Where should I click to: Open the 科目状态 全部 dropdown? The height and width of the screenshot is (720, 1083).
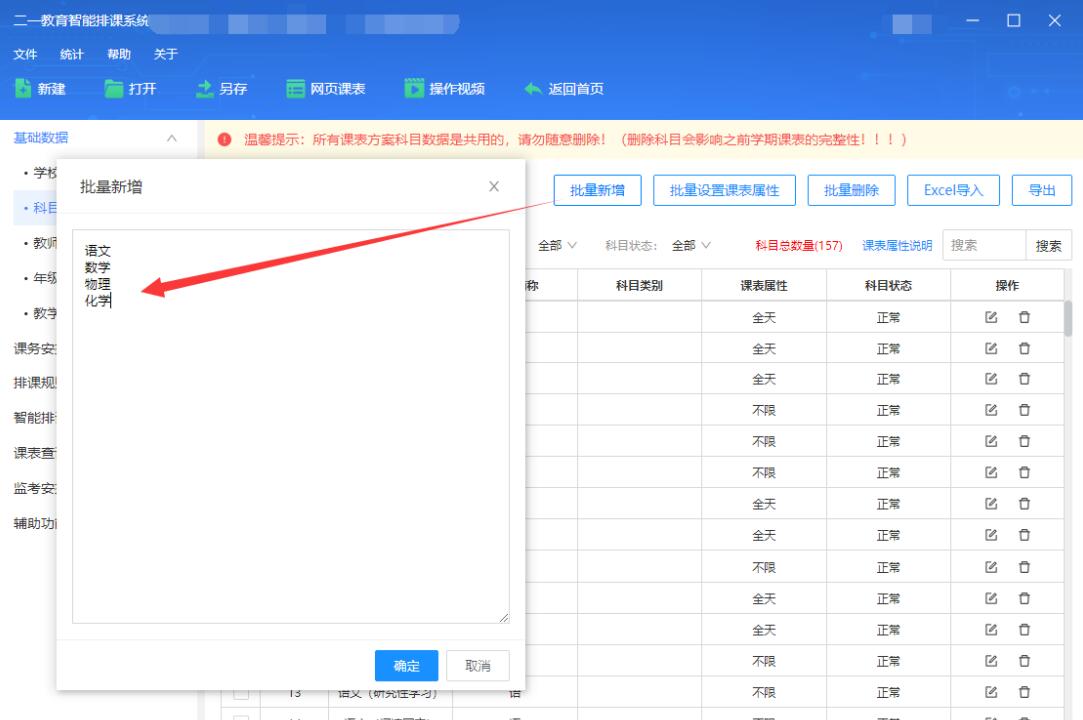pos(691,245)
